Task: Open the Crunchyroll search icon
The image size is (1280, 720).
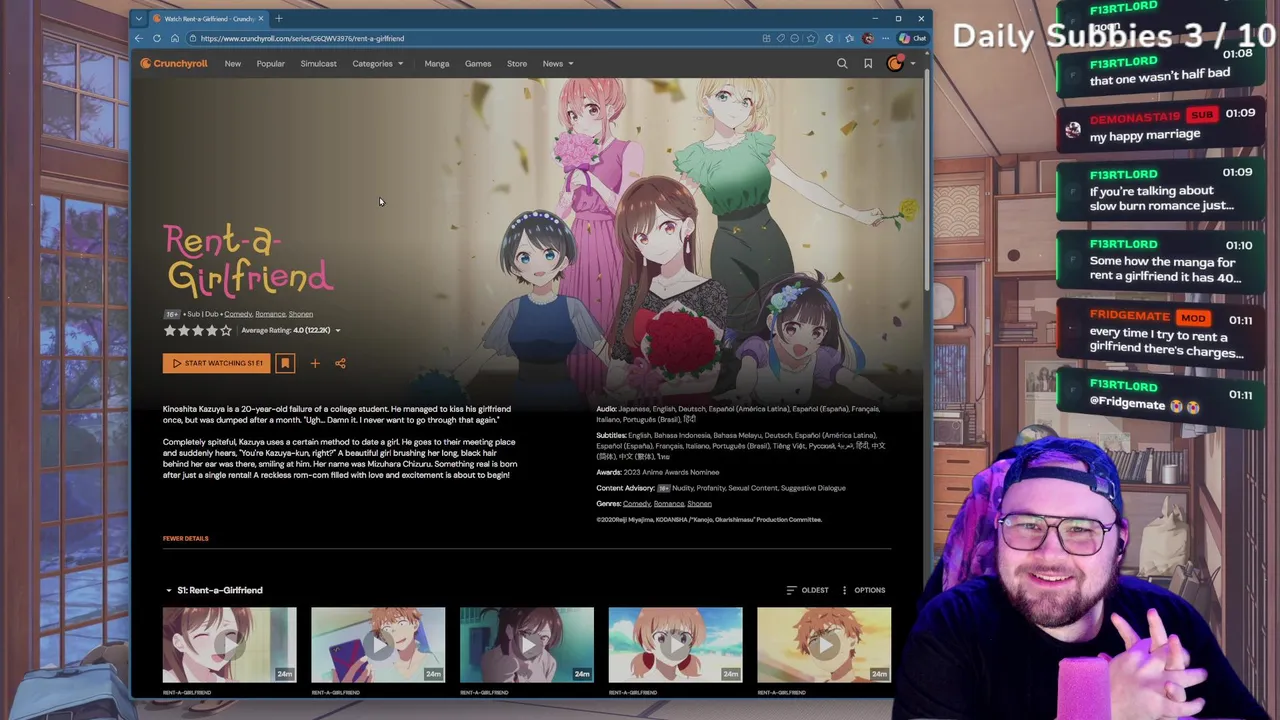Action: 842,63
